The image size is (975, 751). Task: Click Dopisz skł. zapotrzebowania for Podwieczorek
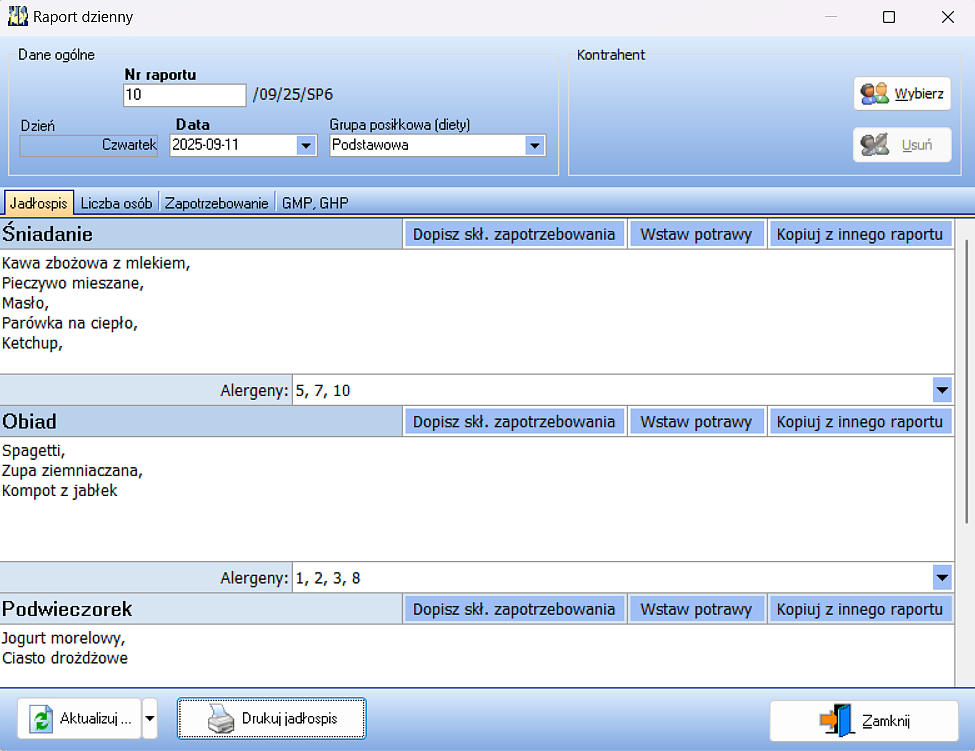click(514, 609)
